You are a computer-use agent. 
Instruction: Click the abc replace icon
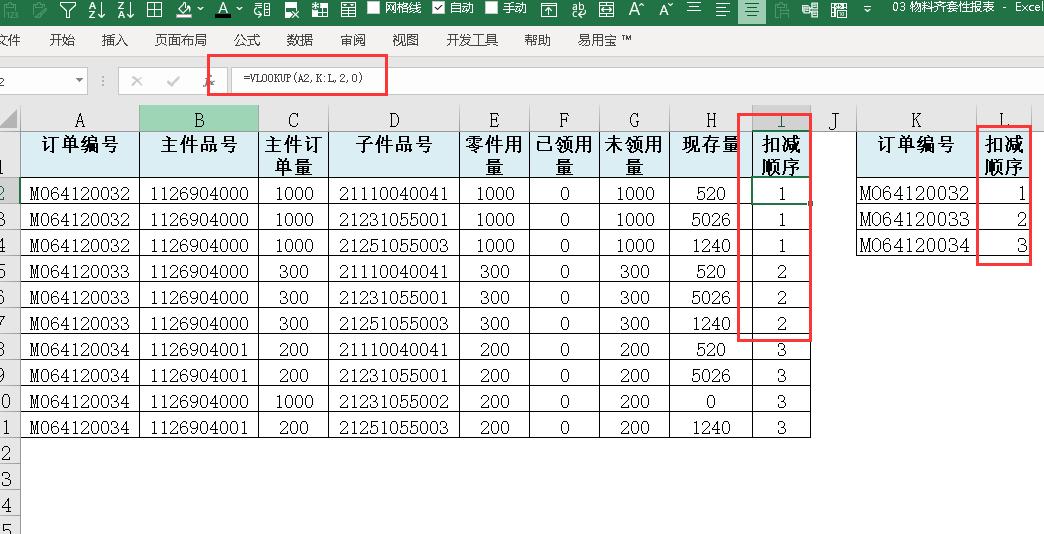(x=578, y=9)
